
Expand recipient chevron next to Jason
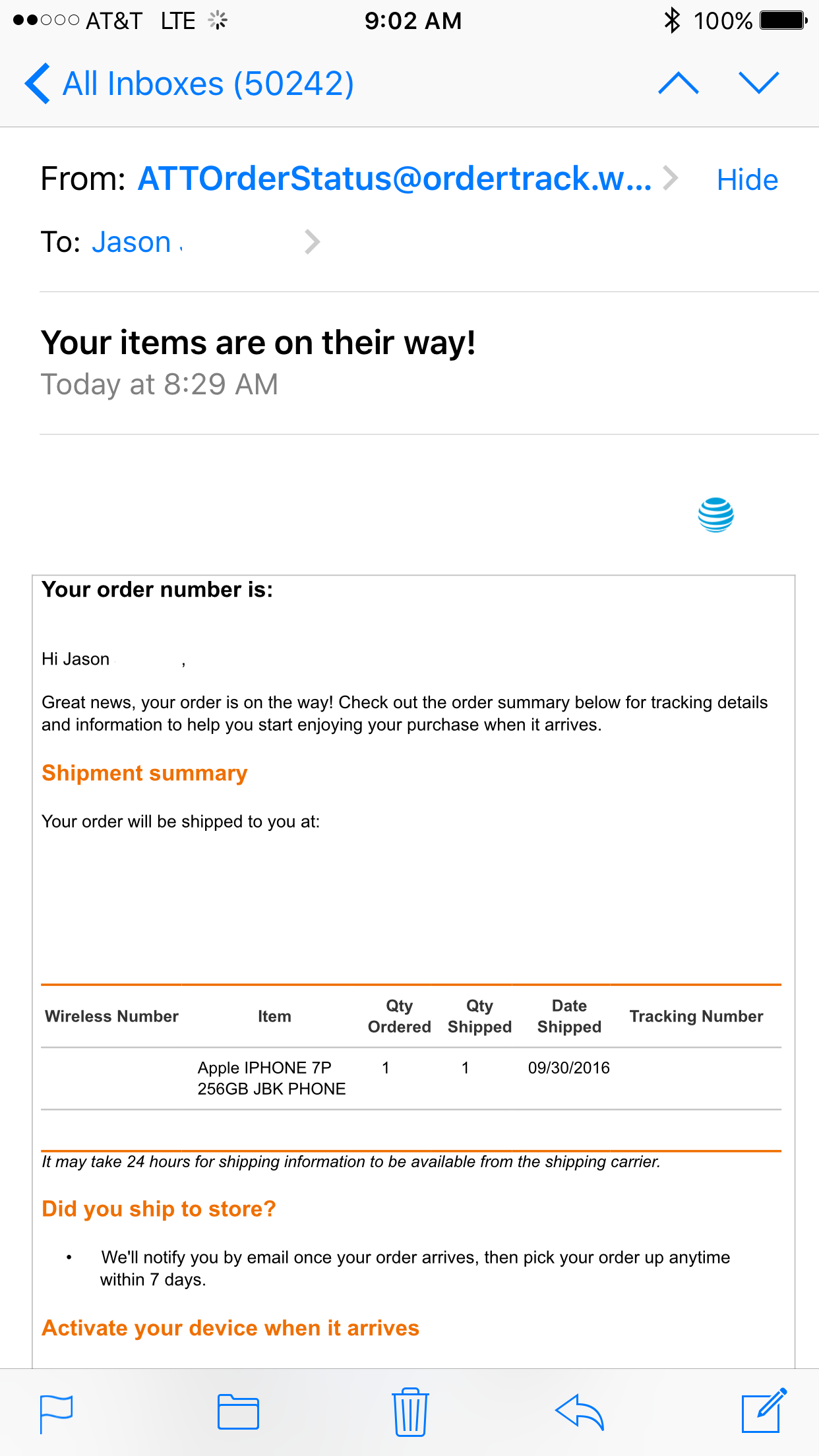click(313, 242)
